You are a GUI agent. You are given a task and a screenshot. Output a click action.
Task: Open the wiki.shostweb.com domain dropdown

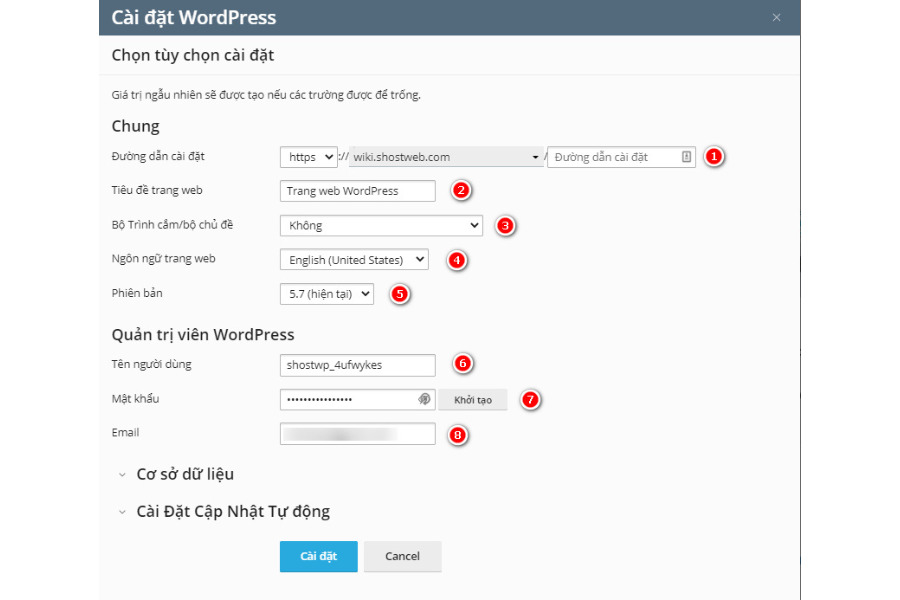(444, 157)
